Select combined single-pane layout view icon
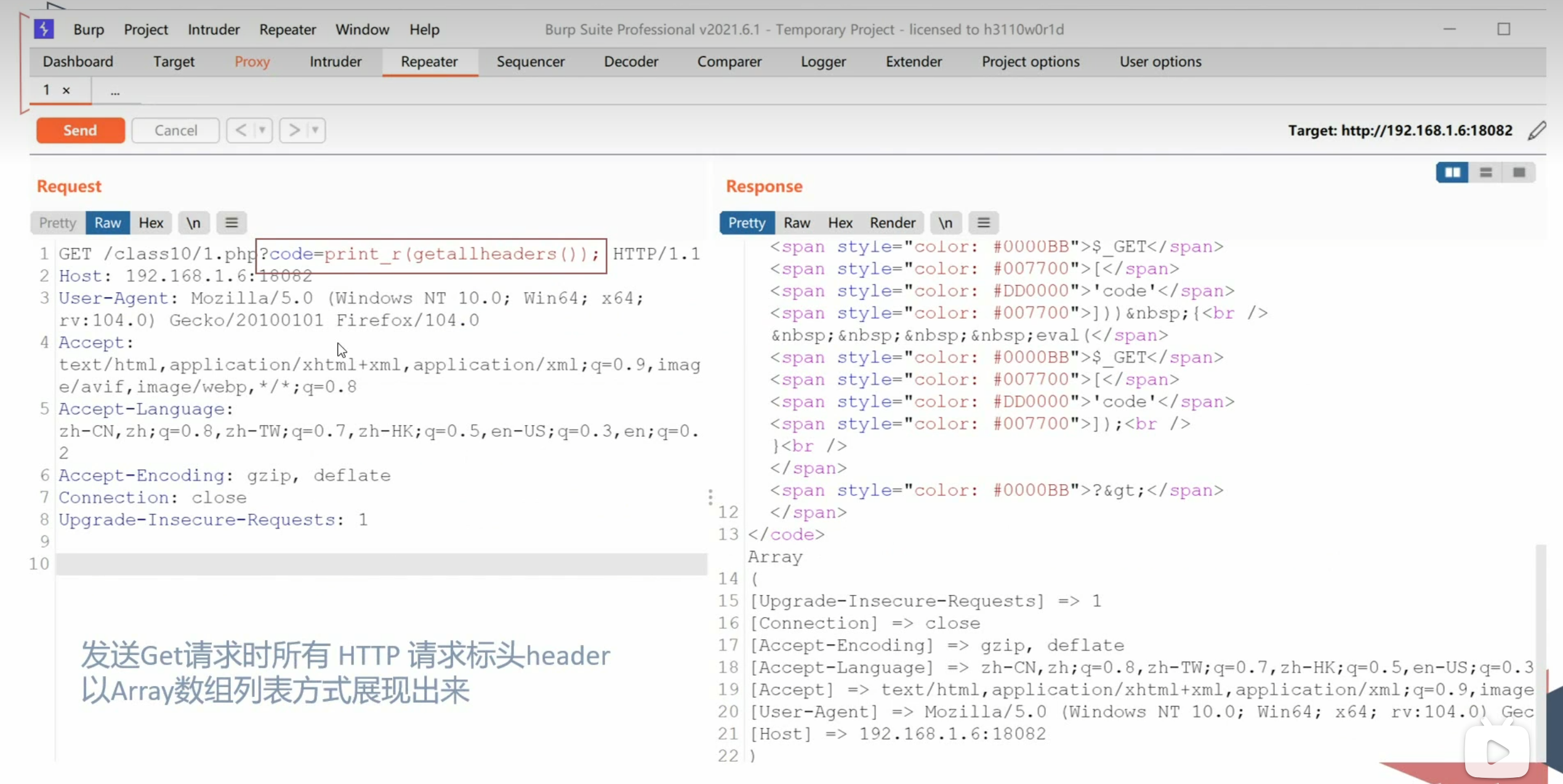 (x=1519, y=172)
